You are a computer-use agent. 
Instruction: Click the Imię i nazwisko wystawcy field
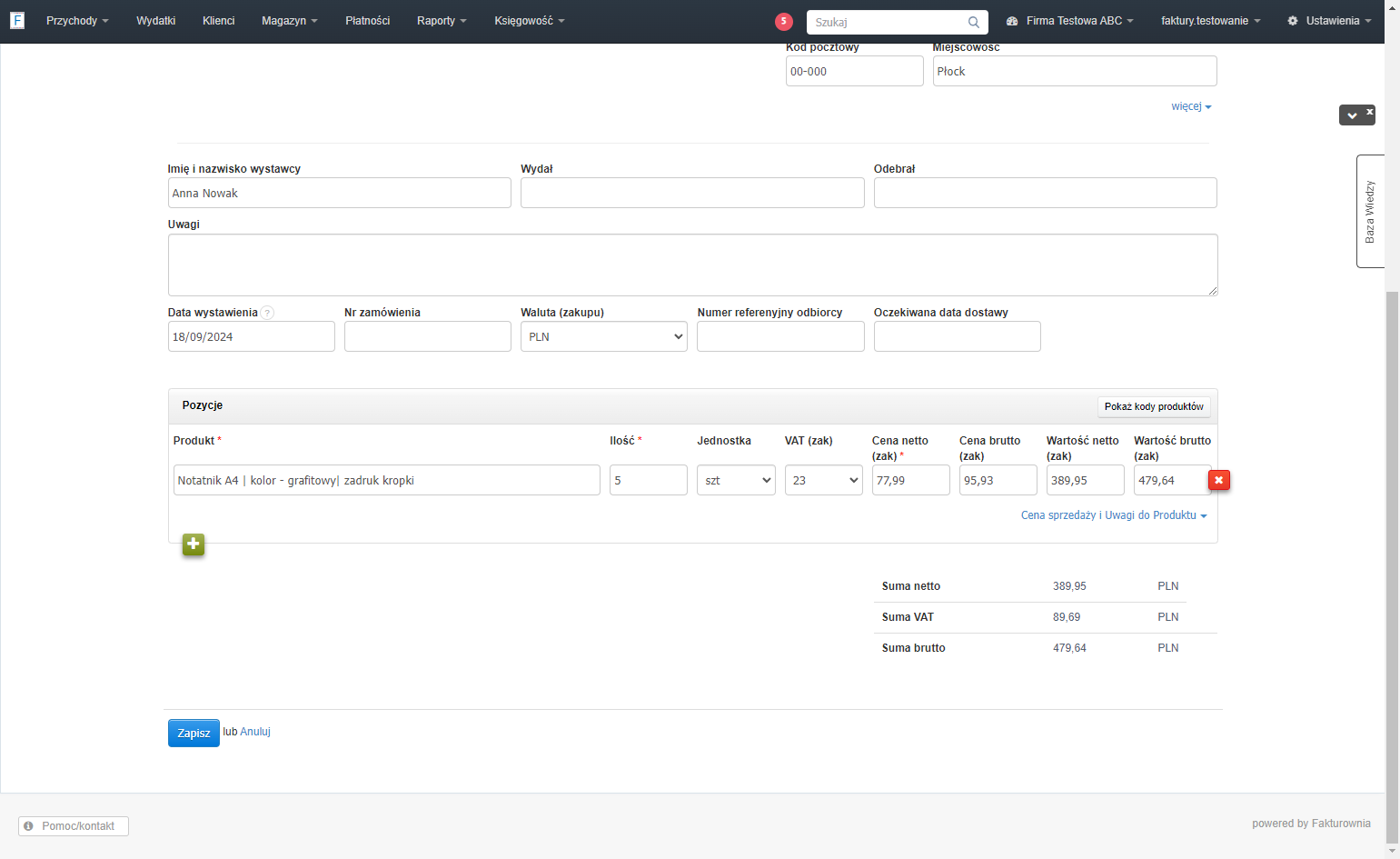click(340, 193)
